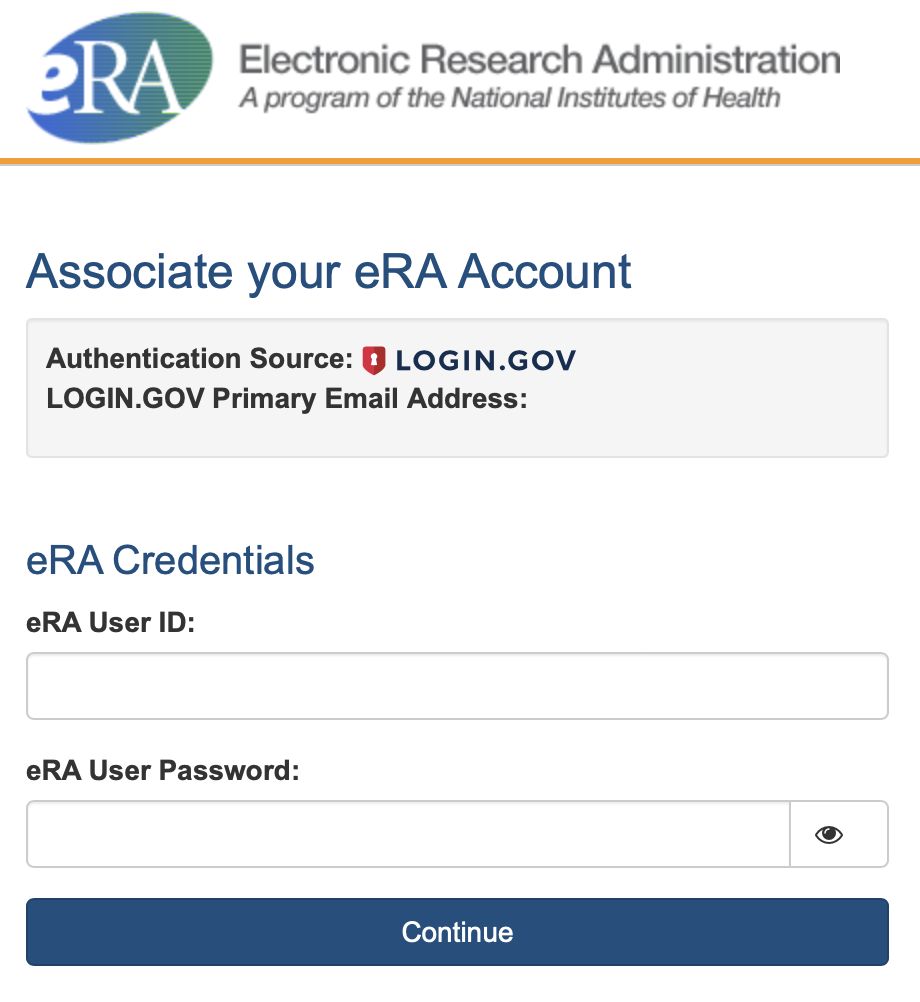Click the "eRA User Password:" label
The height and width of the screenshot is (1002, 920).
[163, 771]
